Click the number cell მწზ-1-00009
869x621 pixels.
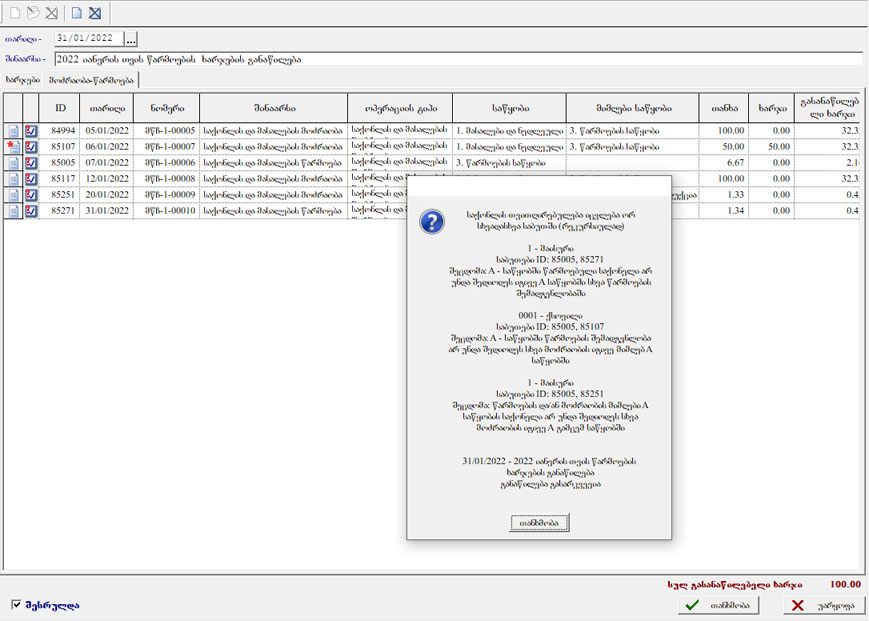(x=166, y=195)
